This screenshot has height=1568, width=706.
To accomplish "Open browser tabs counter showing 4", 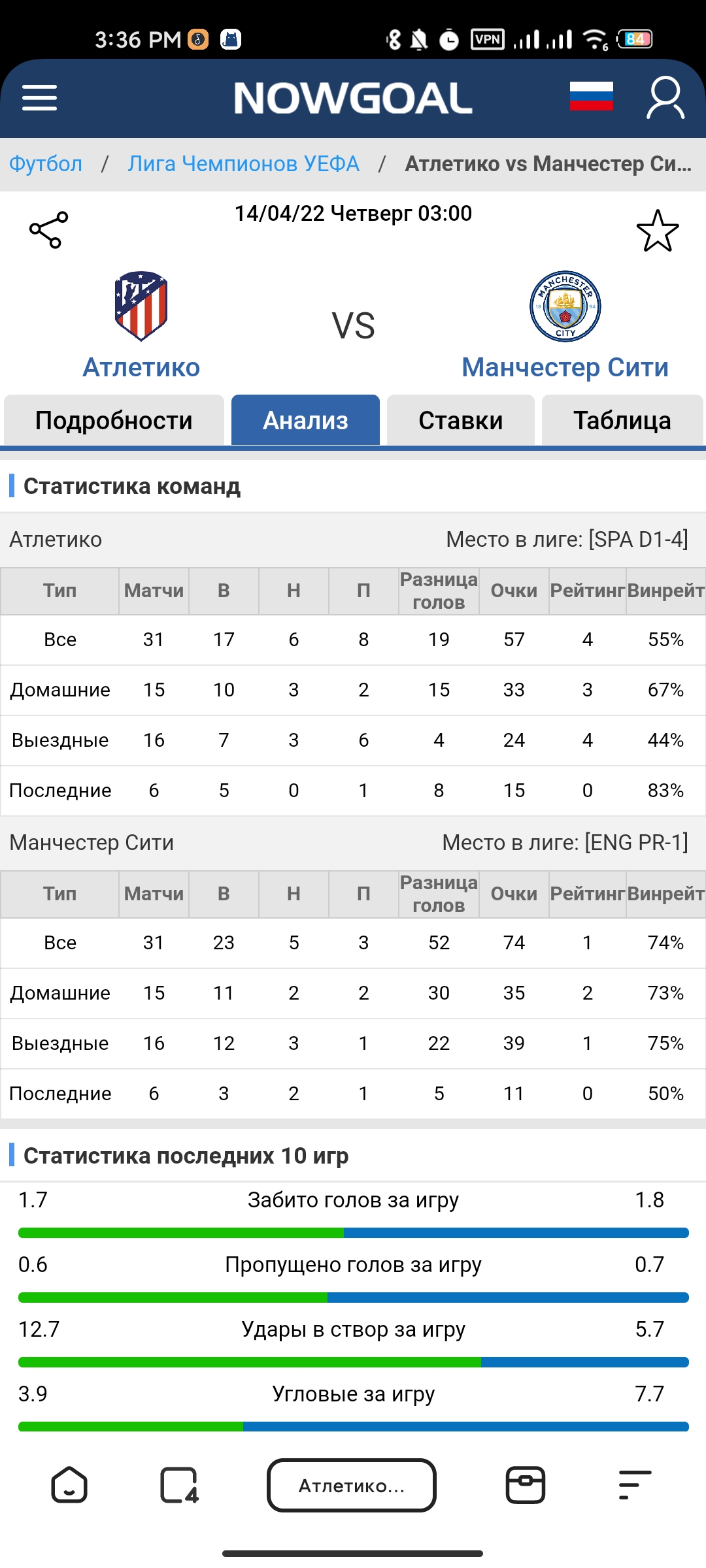I will 179,1485.
